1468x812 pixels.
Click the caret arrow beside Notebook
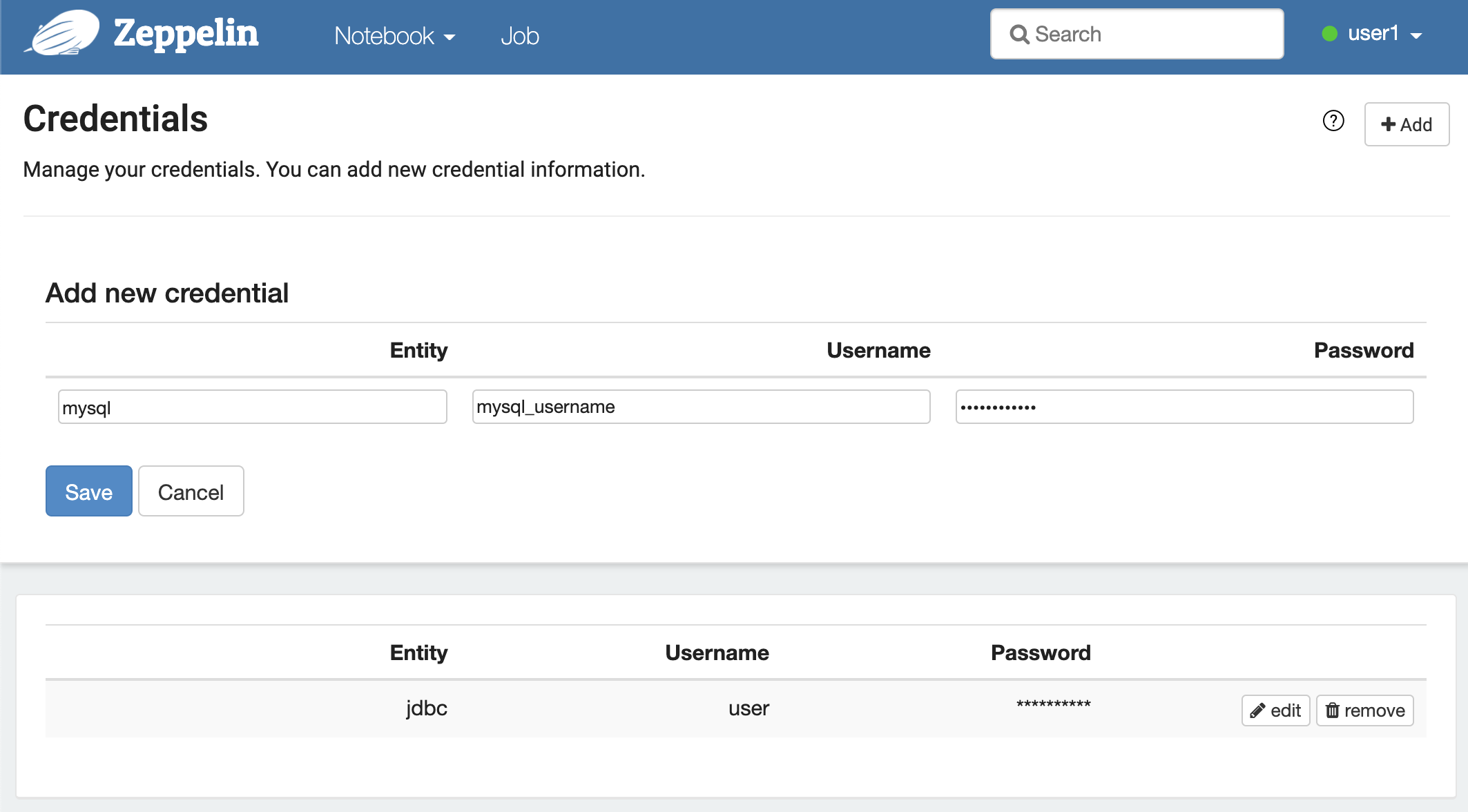[x=450, y=37]
